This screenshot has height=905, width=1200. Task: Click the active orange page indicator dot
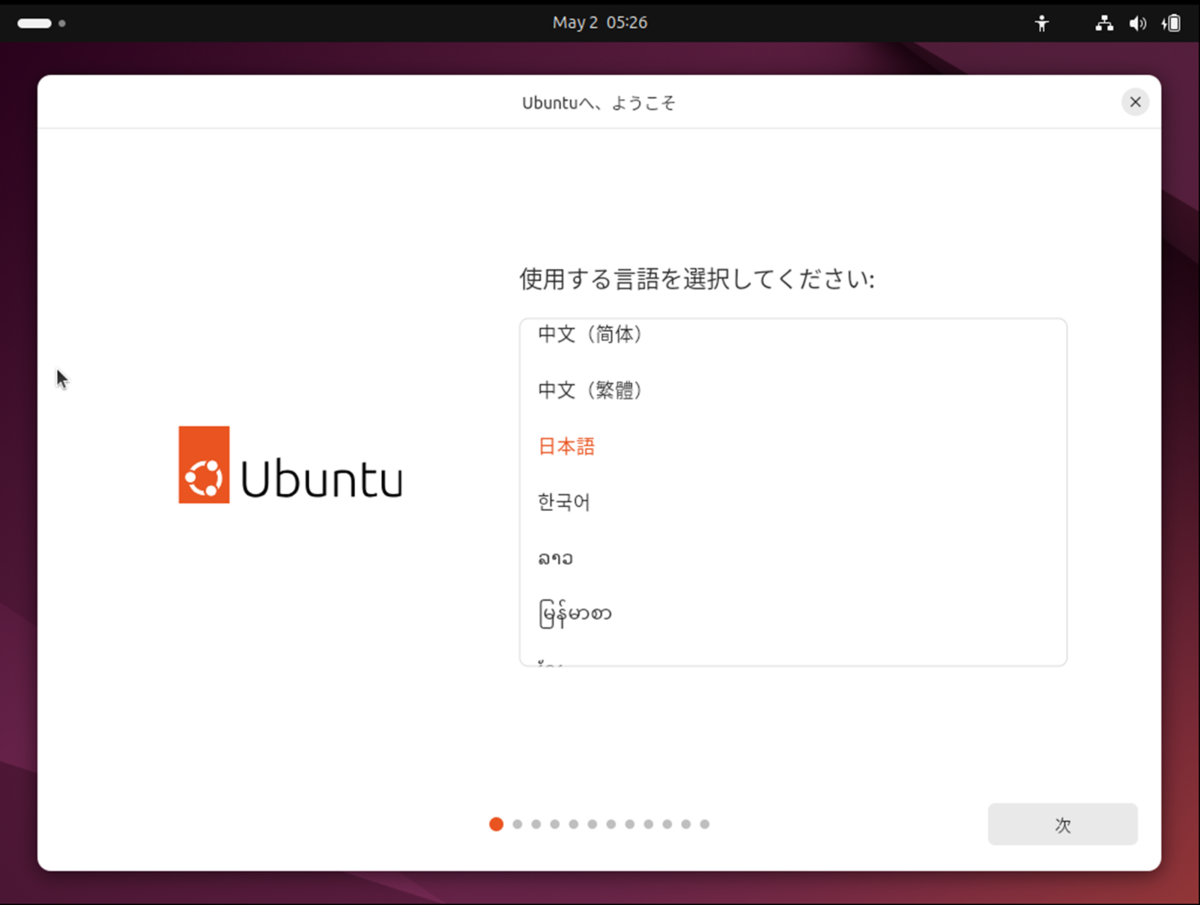[496, 824]
